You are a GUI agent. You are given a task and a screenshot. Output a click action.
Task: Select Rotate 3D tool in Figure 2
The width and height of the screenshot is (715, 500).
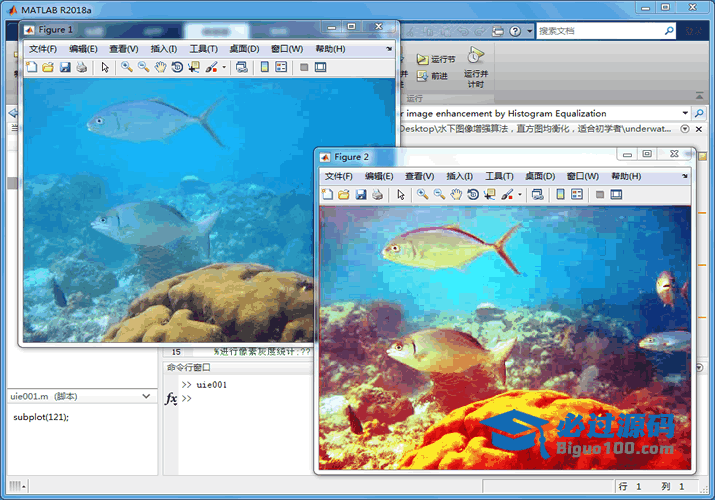click(x=473, y=194)
